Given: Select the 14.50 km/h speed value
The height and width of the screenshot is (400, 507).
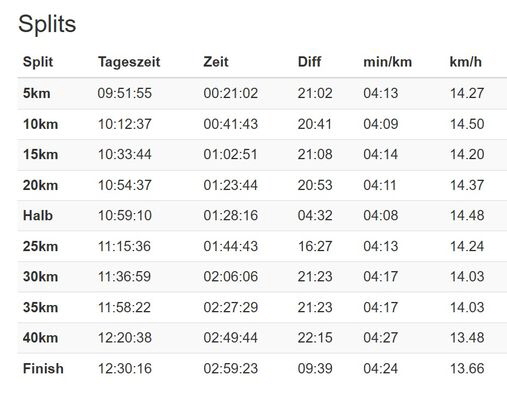Looking at the screenshot, I should [x=467, y=124].
